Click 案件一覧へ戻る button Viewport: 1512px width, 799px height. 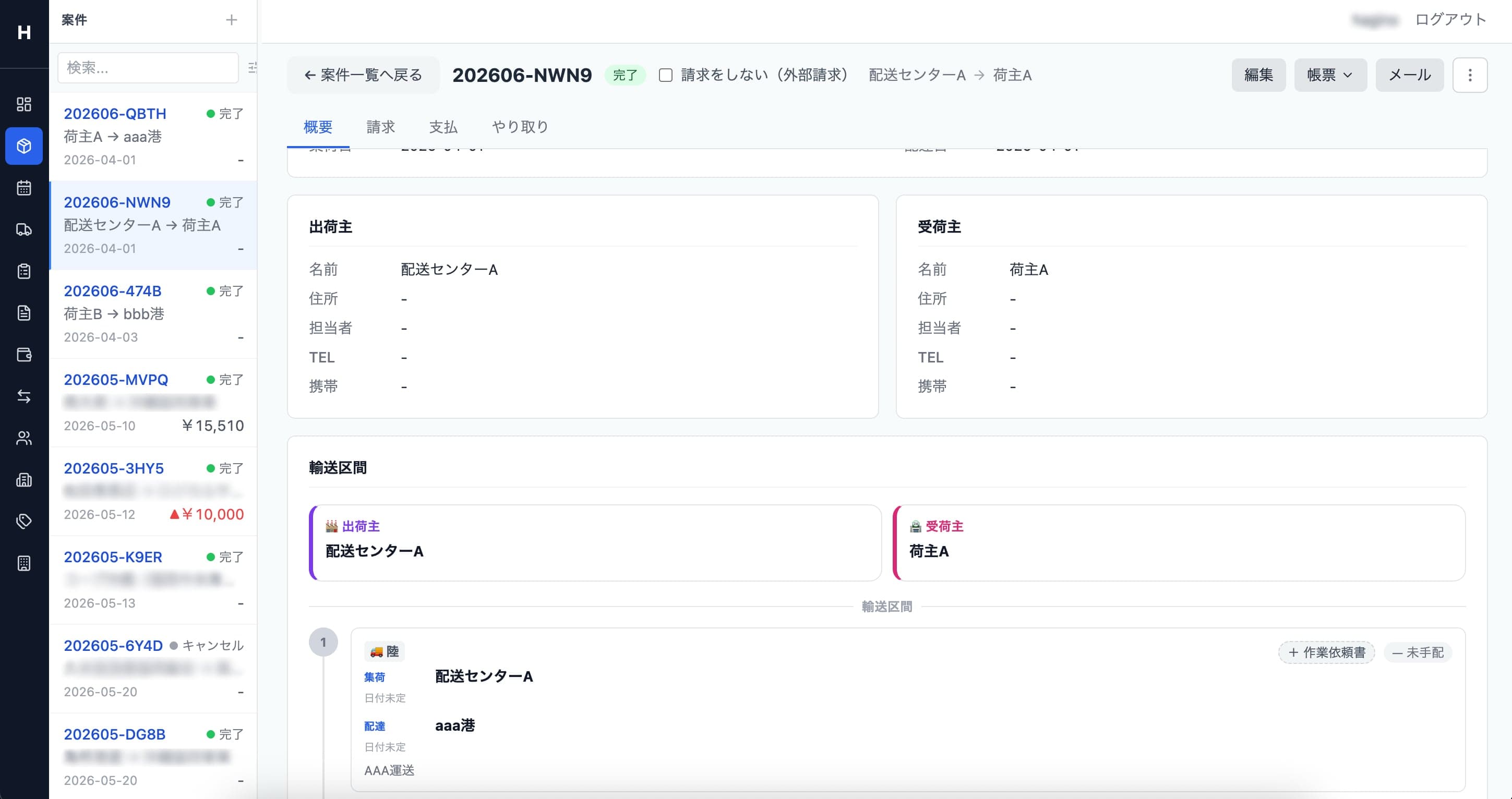[x=363, y=75]
